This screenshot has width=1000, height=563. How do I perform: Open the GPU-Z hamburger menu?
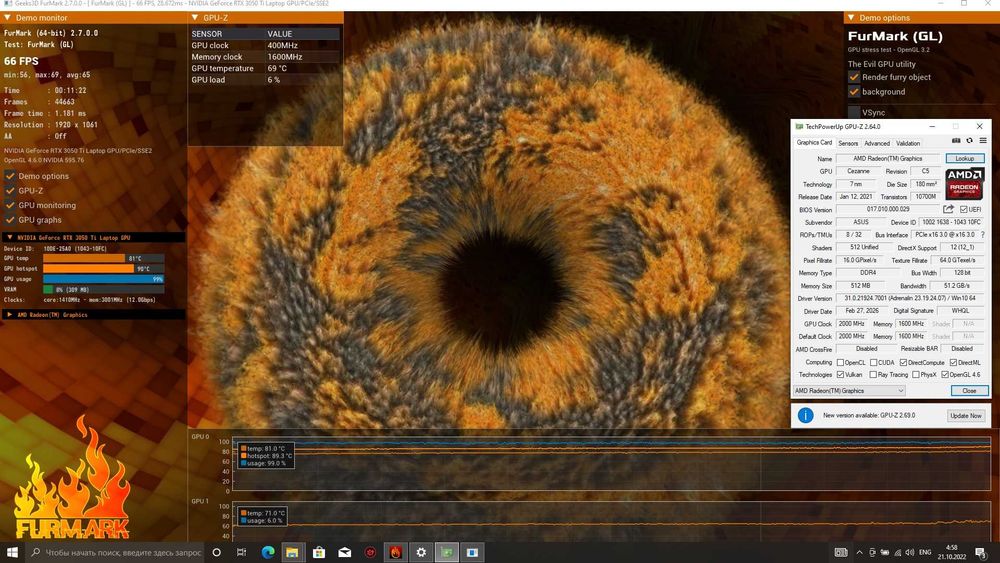pyautogui.click(x=983, y=141)
